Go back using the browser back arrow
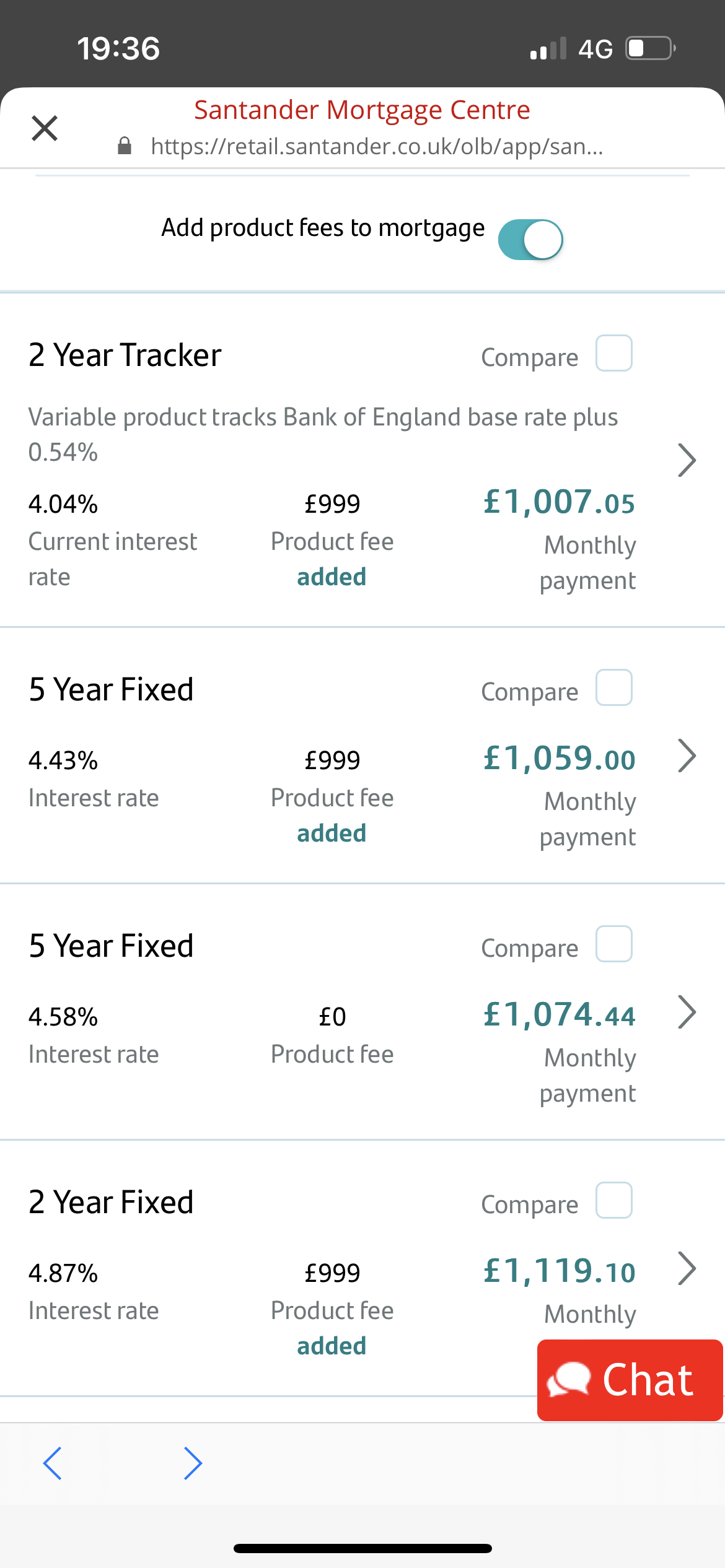725x1568 pixels. 53,1463
